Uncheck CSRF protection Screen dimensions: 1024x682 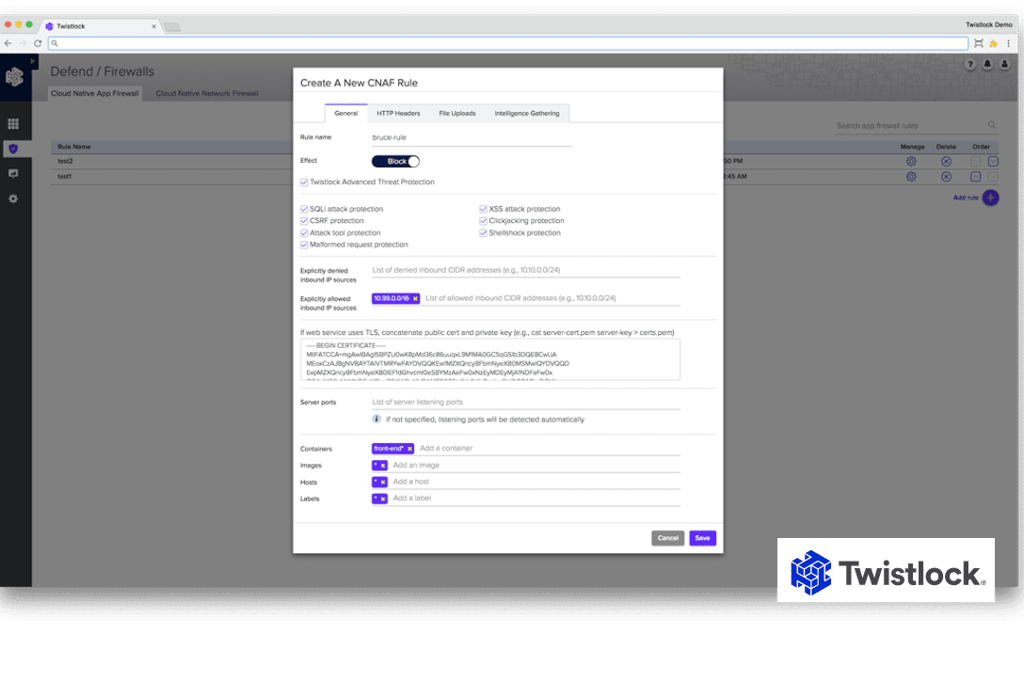304,221
